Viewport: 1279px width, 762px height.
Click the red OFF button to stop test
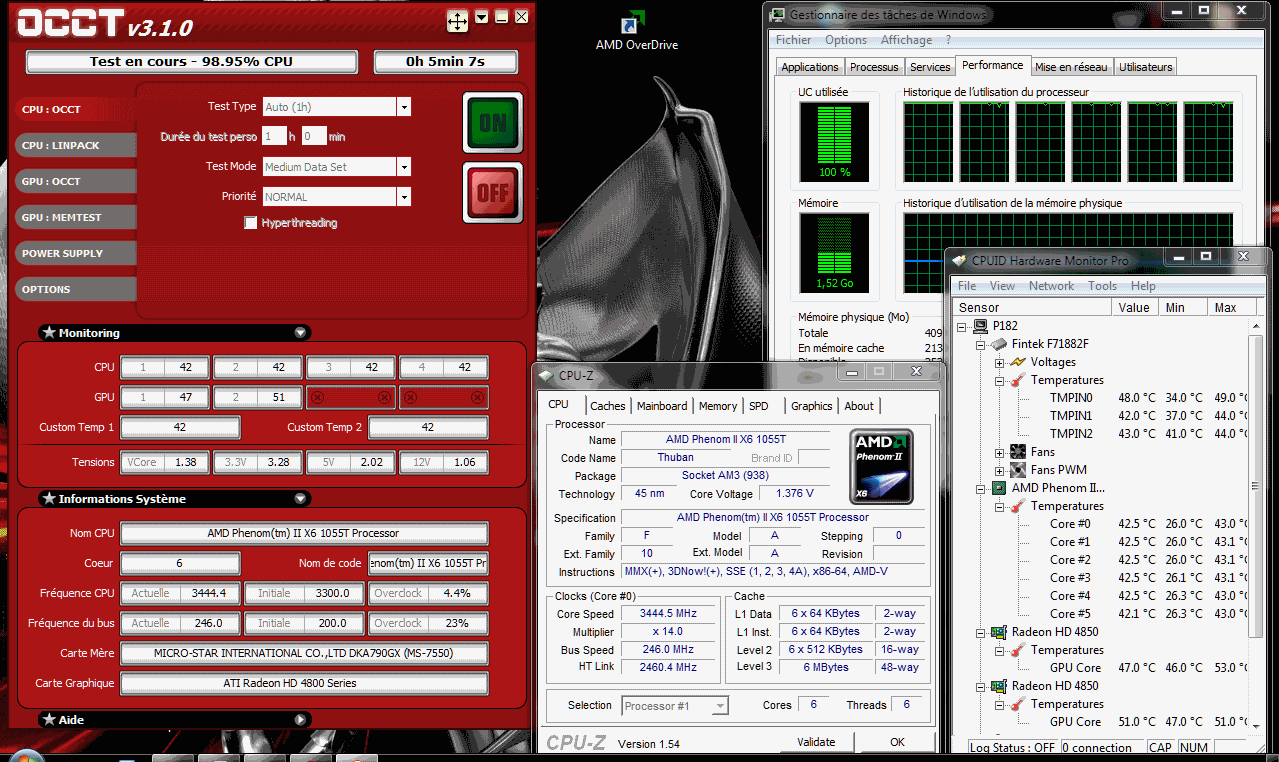click(492, 192)
